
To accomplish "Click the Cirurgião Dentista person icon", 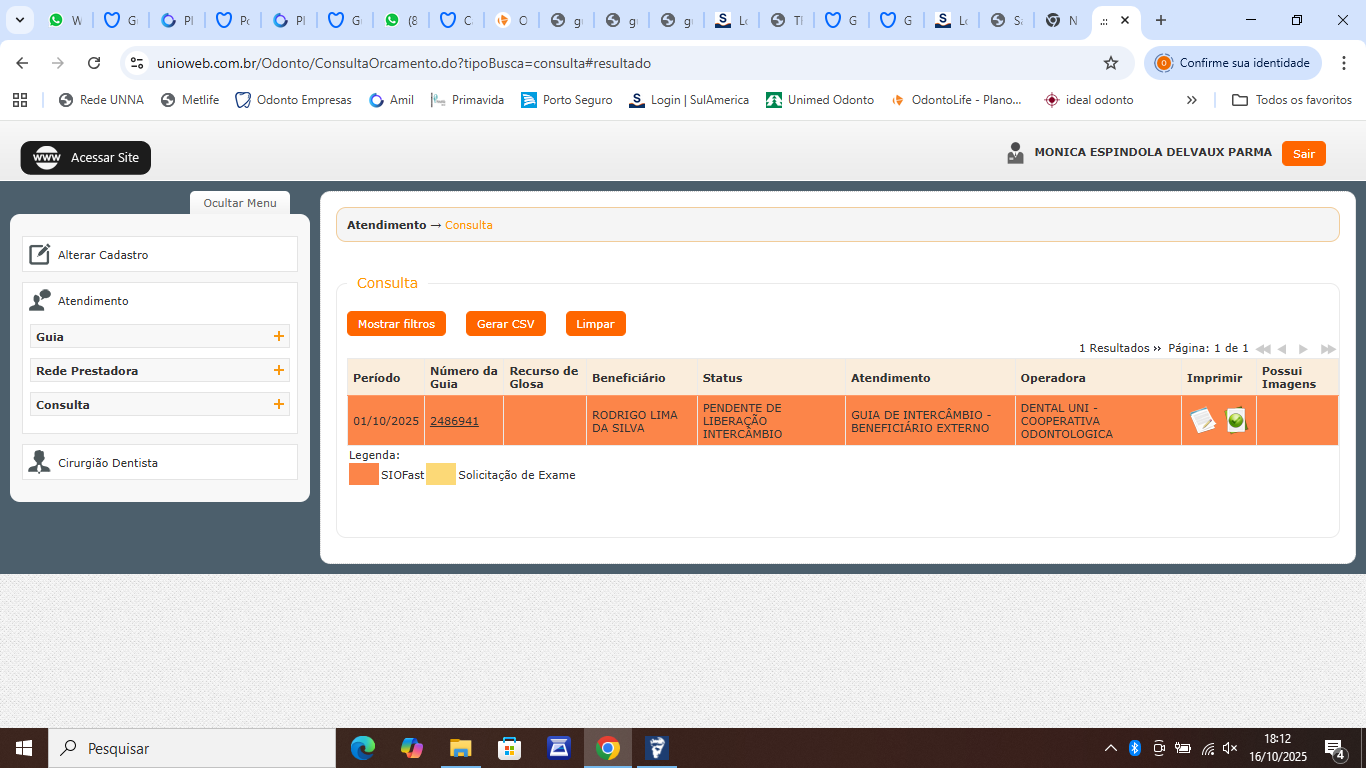I will [39, 462].
